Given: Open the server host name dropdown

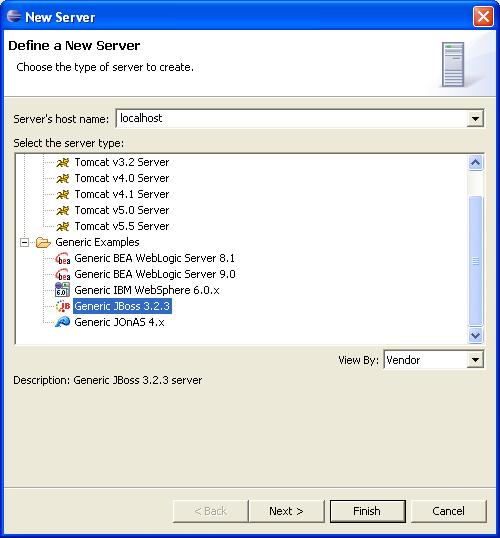Looking at the screenshot, I should click(475, 119).
